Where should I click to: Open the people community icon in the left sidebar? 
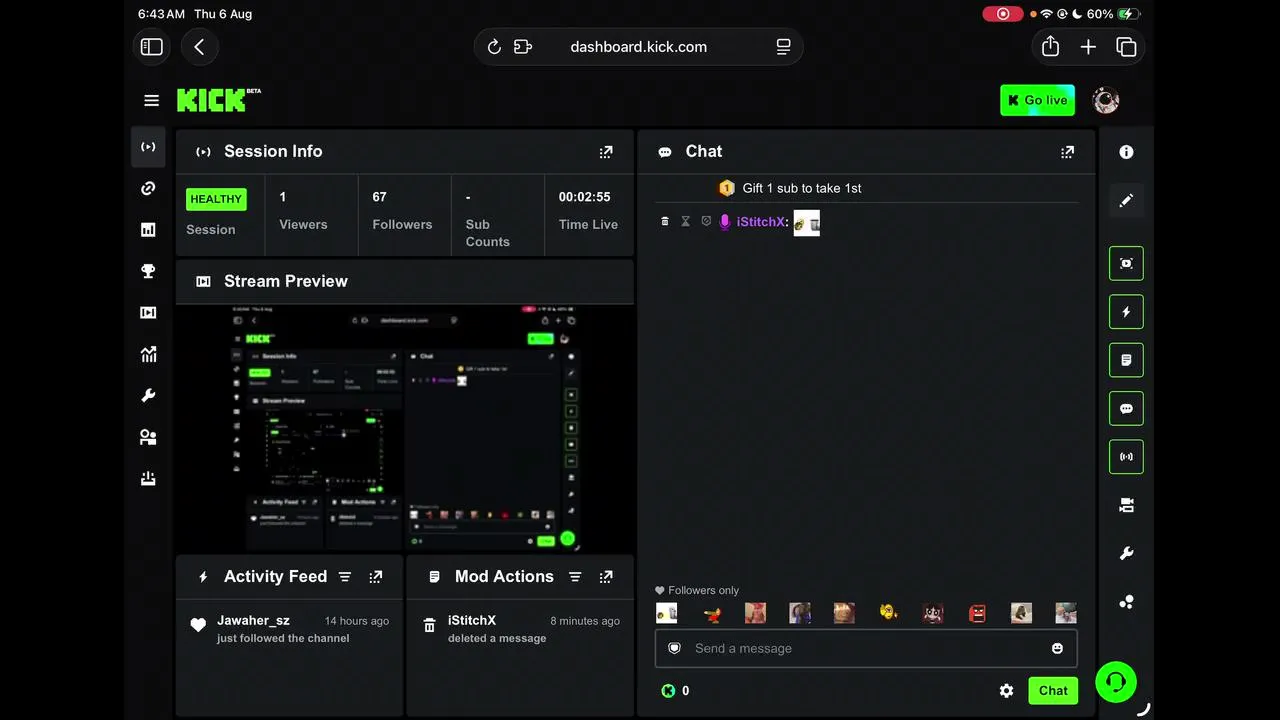click(148, 437)
